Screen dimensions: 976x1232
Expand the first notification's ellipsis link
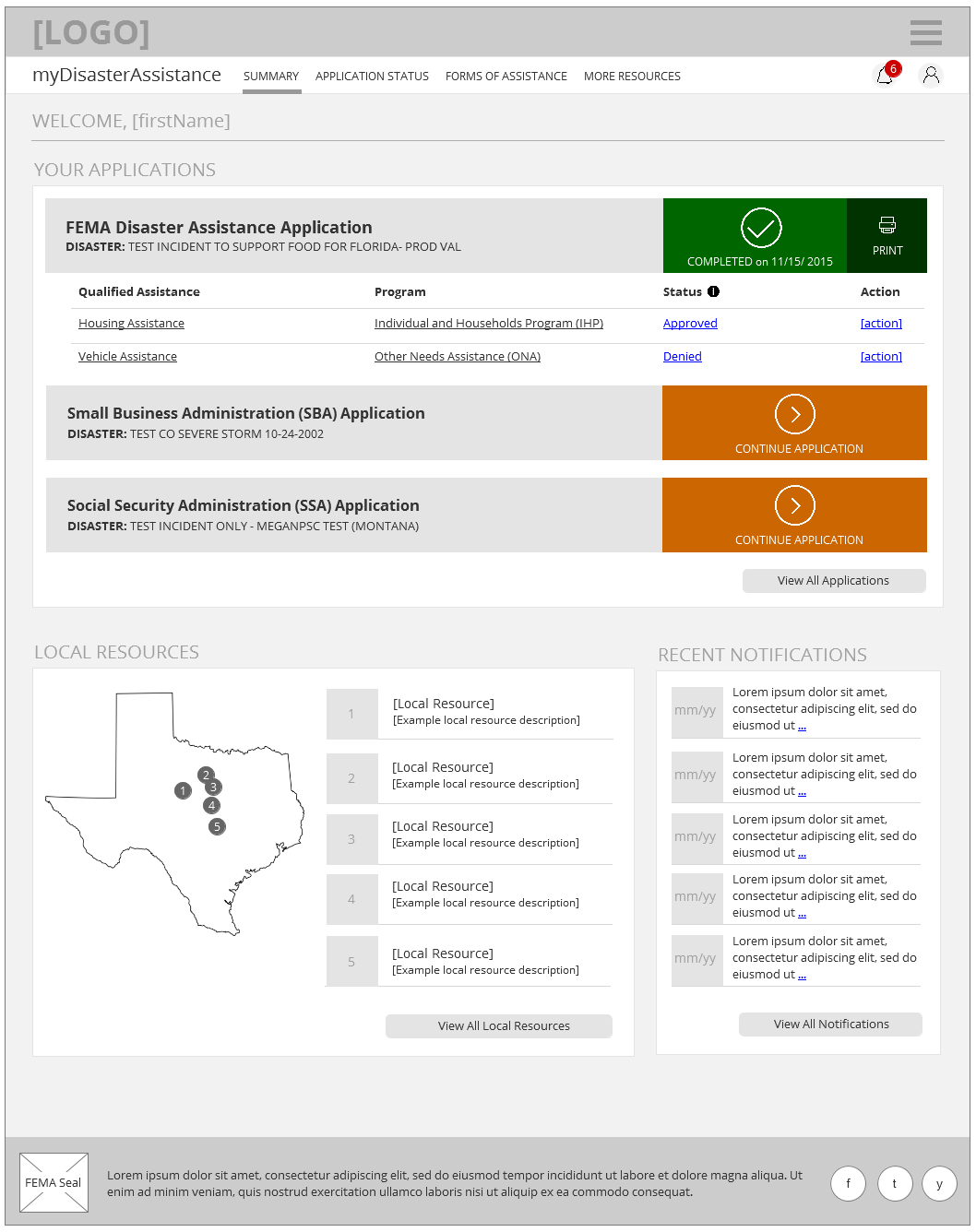pos(802,727)
